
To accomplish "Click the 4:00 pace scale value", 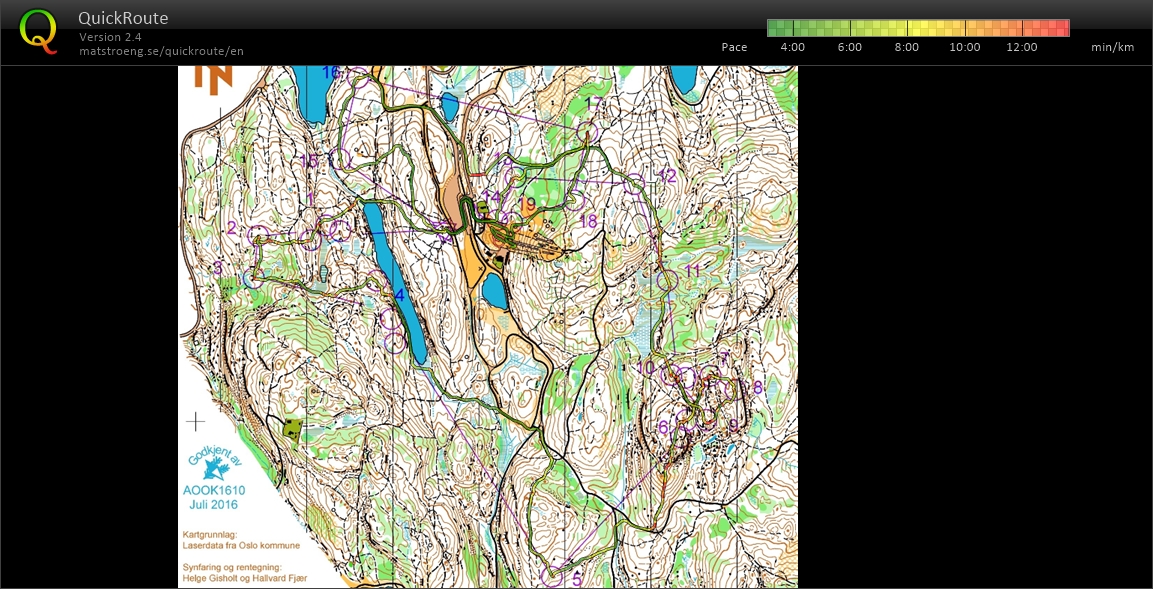I will pos(792,47).
